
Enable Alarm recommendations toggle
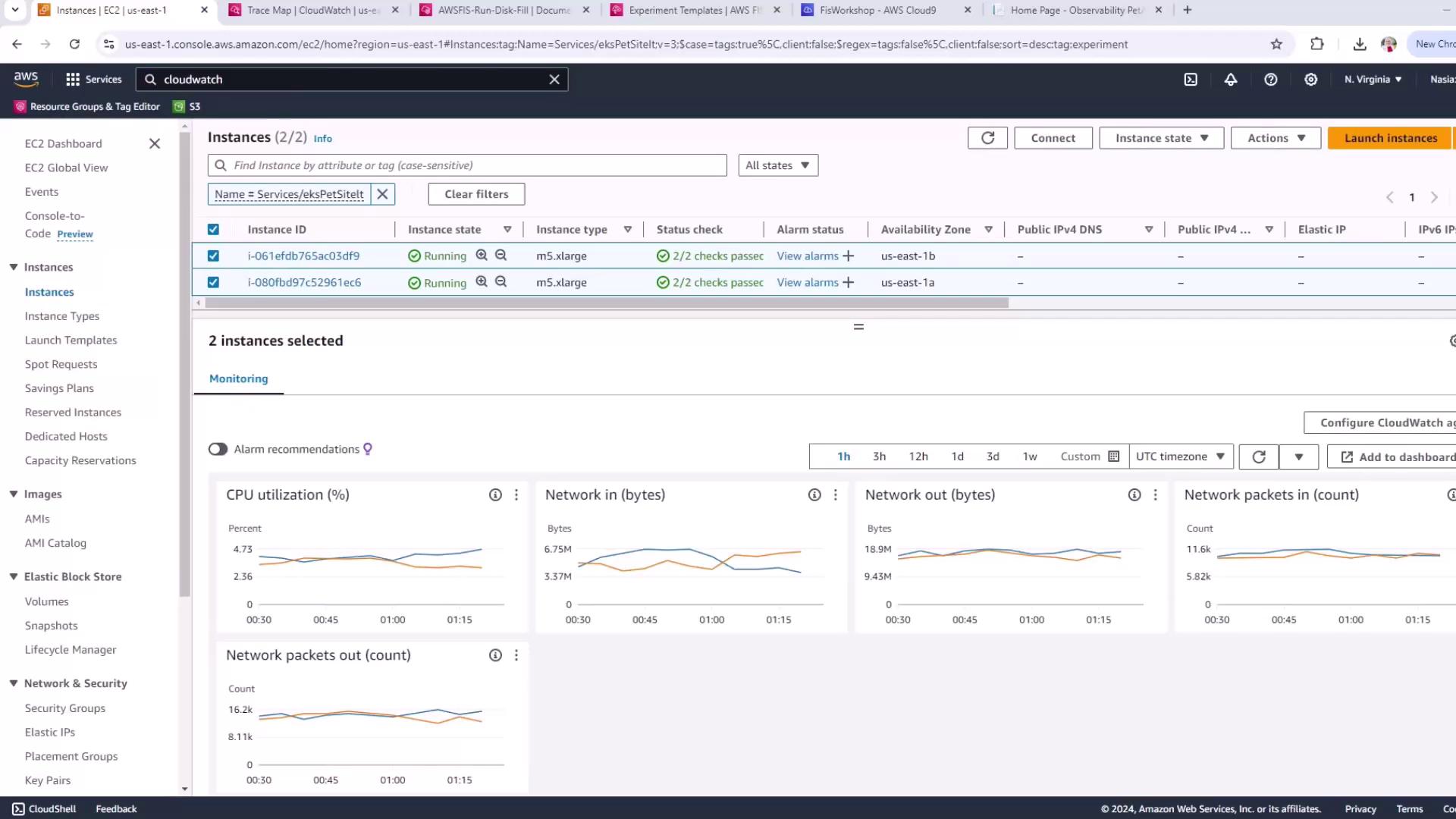(218, 450)
